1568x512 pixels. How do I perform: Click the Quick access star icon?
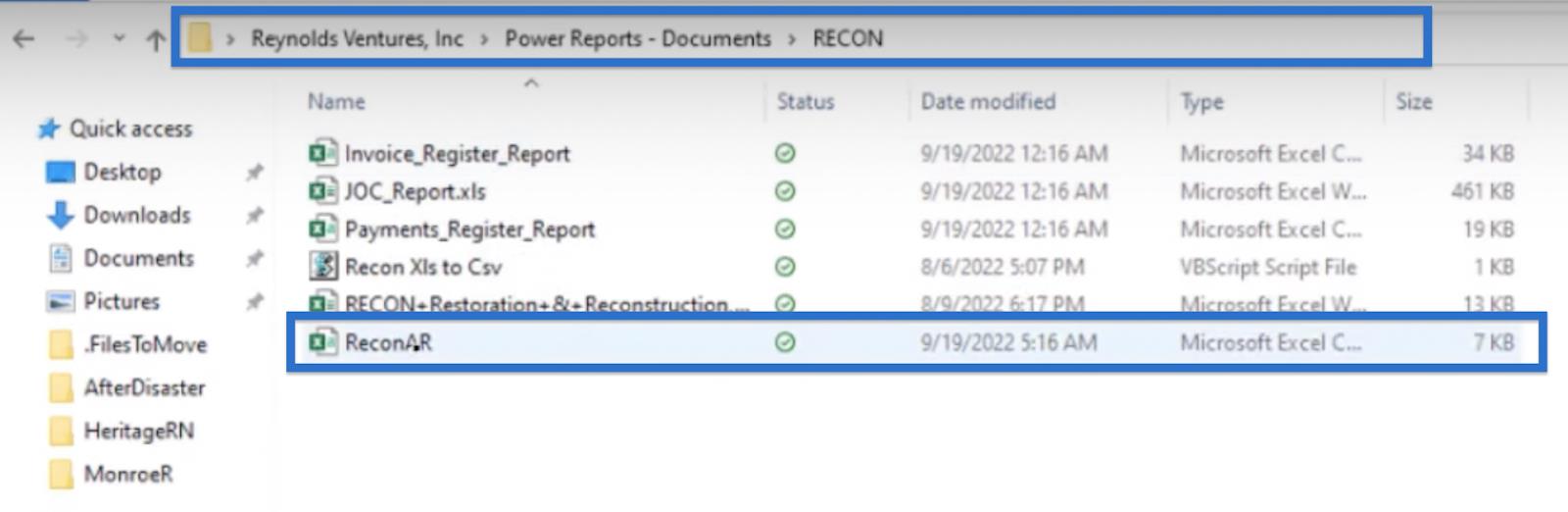click(x=49, y=128)
